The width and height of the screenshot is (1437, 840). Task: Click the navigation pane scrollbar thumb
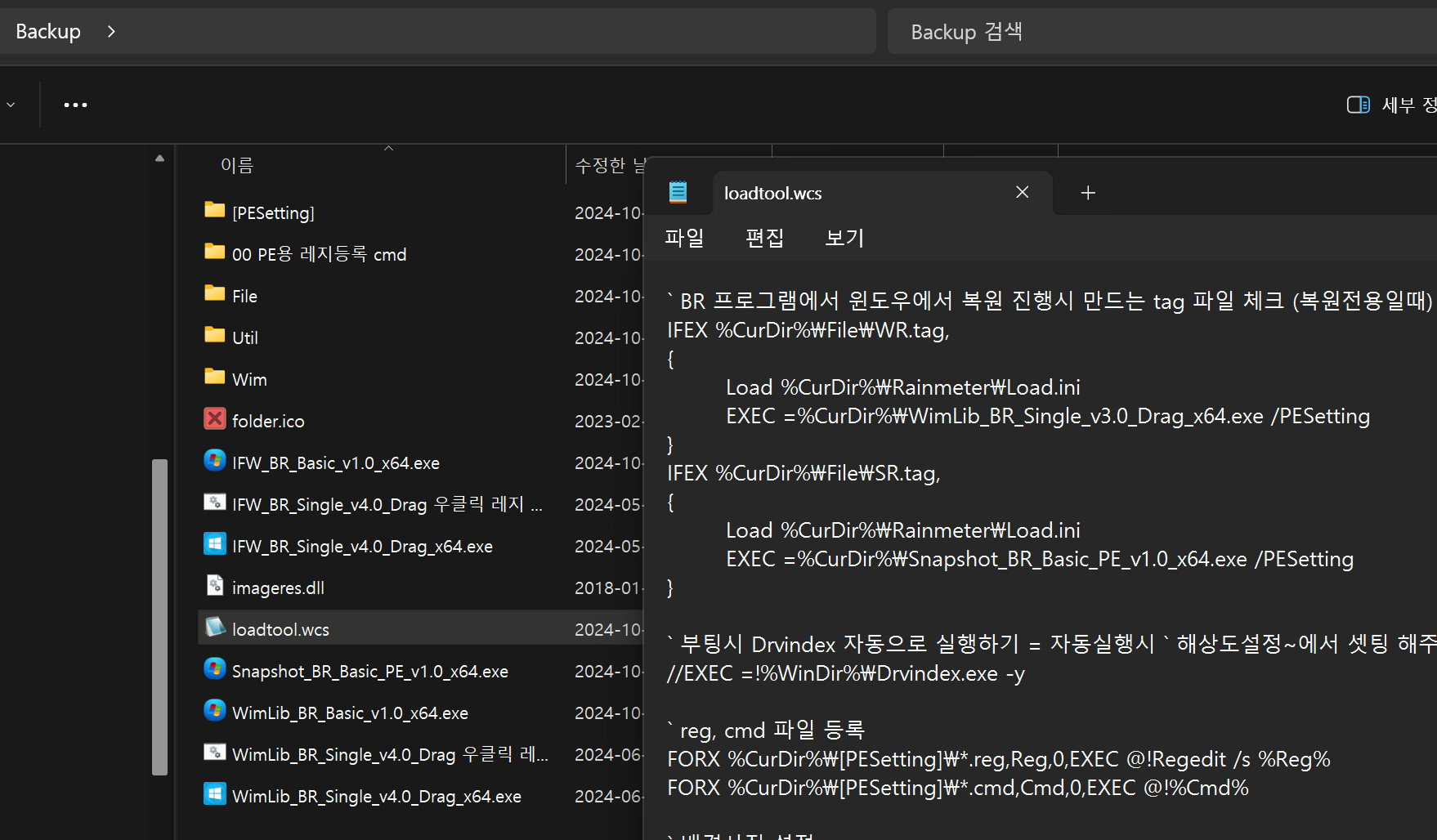point(159,617)
